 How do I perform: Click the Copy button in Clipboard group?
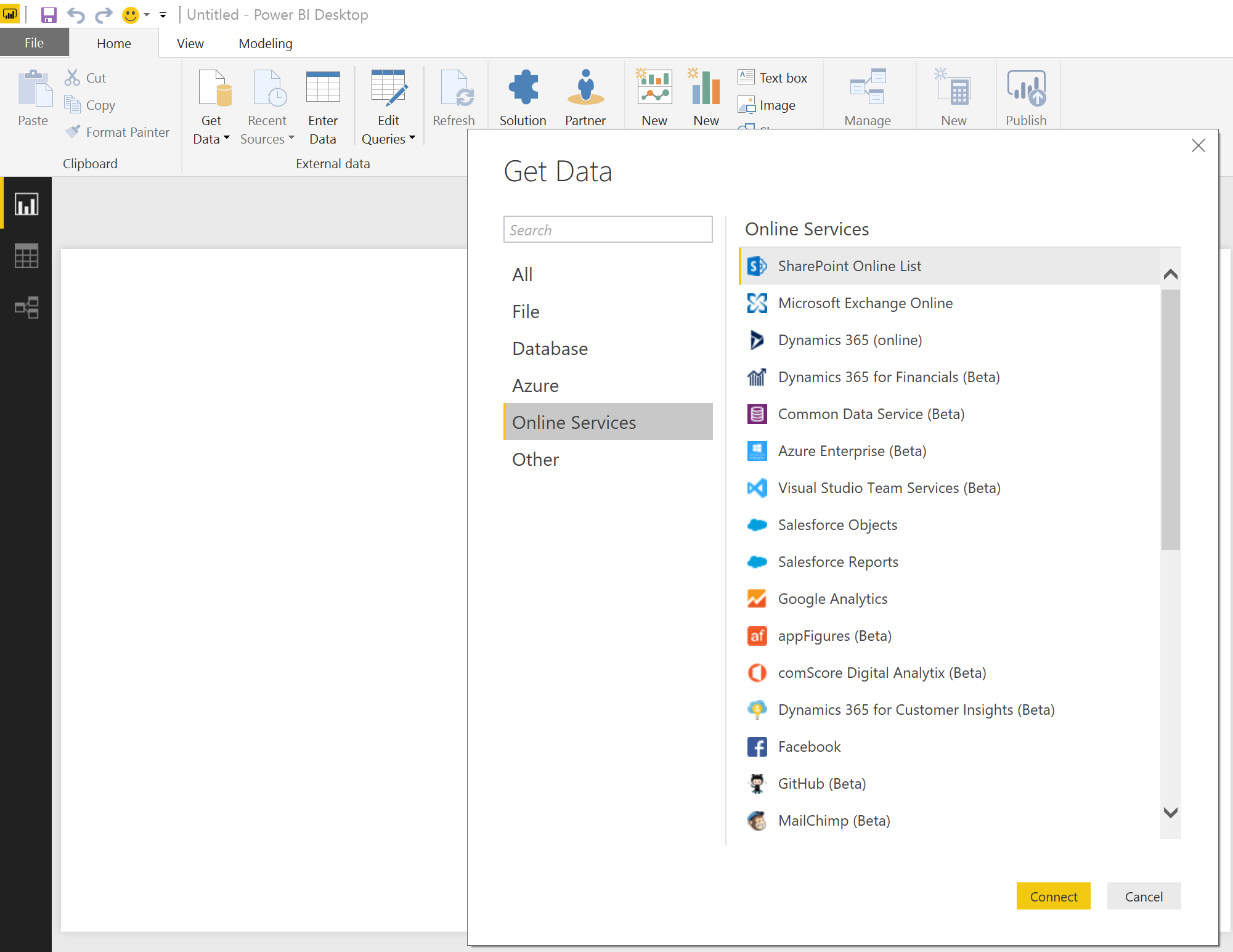pos(90,105)
